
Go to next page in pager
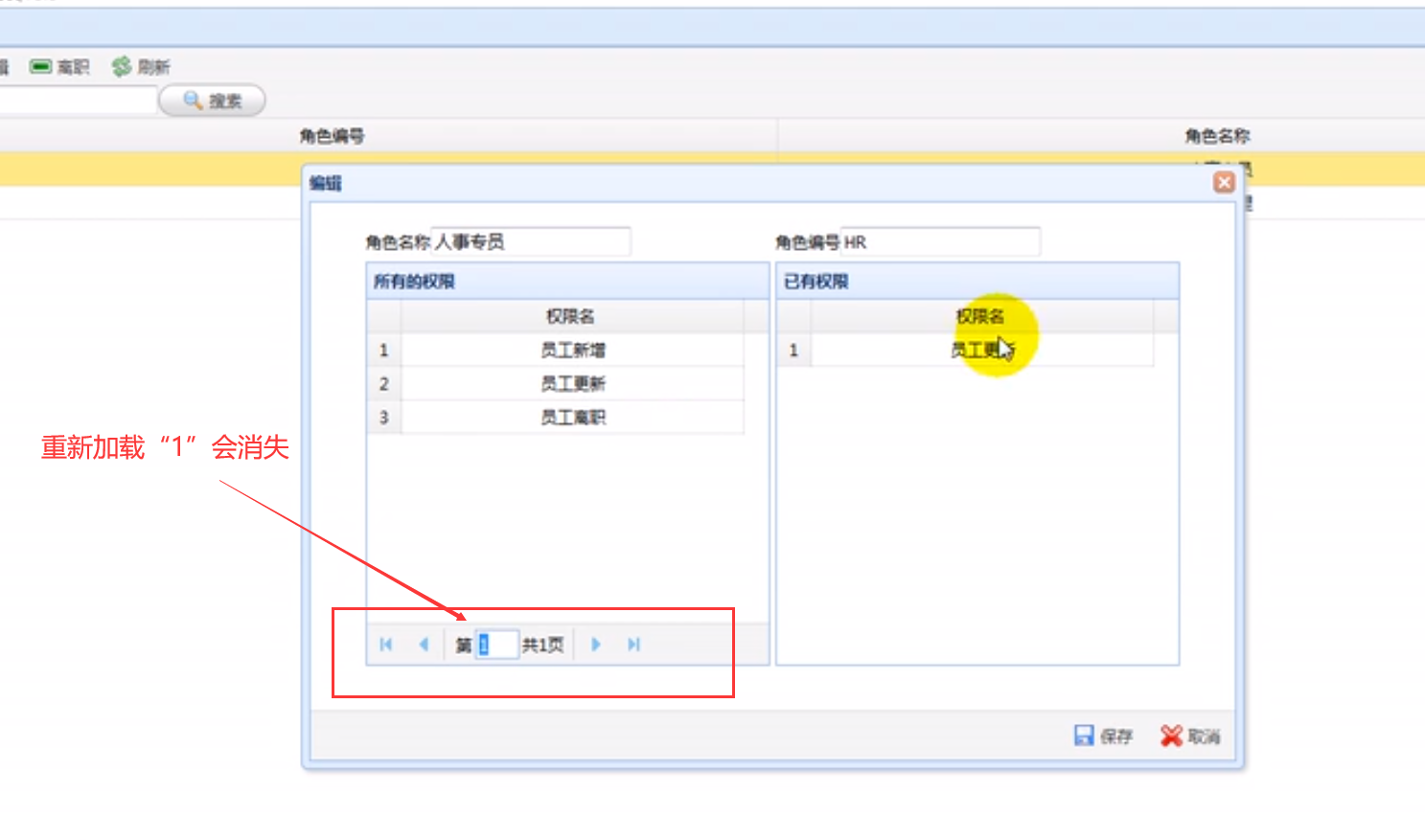(x=595, y=645)
